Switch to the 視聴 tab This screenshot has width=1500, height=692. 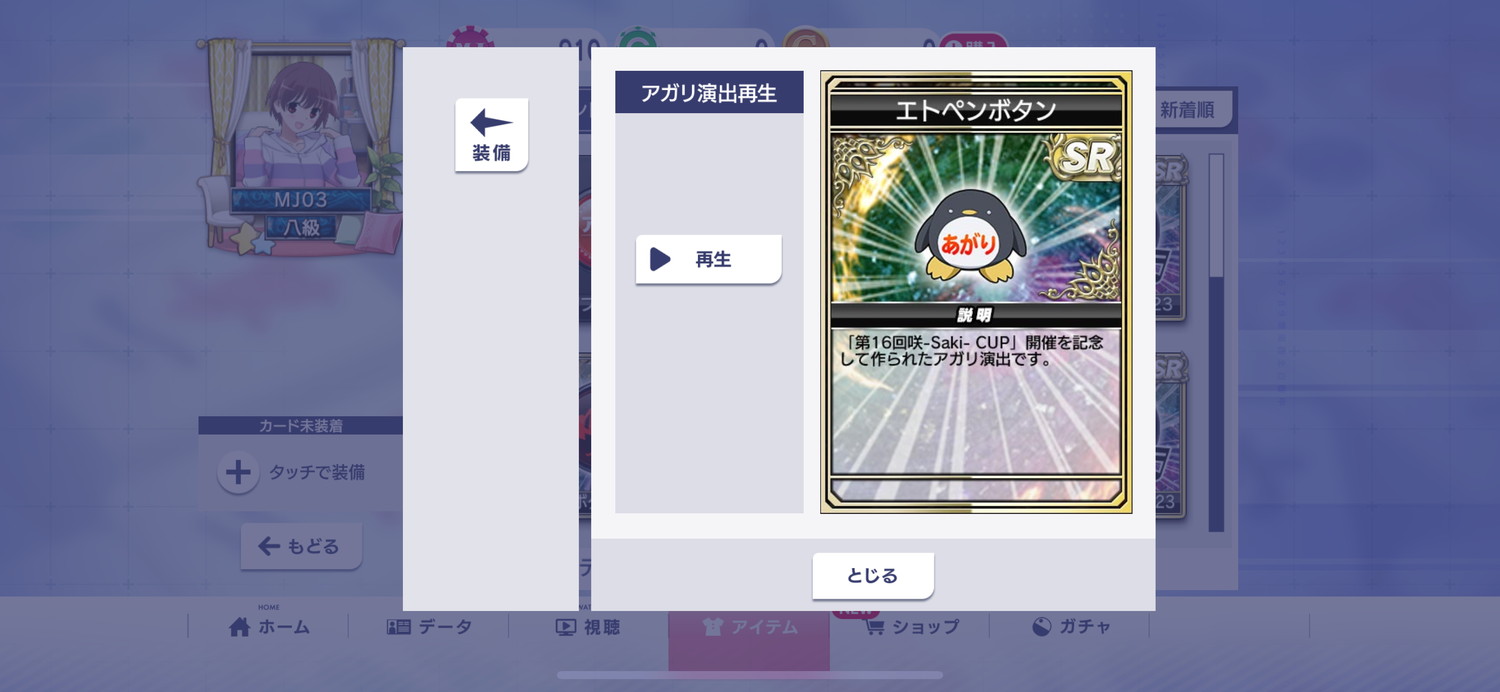pos(588,627)
